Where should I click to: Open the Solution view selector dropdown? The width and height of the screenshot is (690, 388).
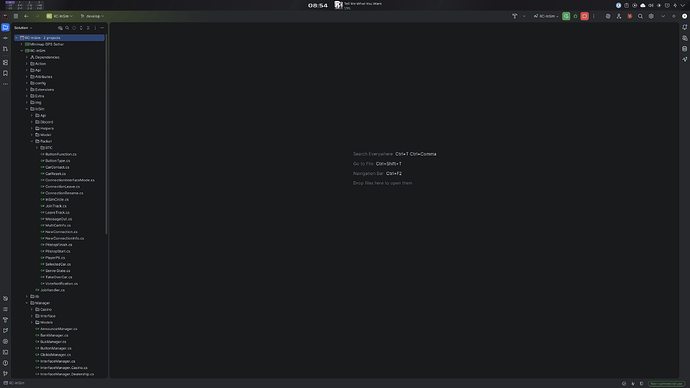click(23, 28)
